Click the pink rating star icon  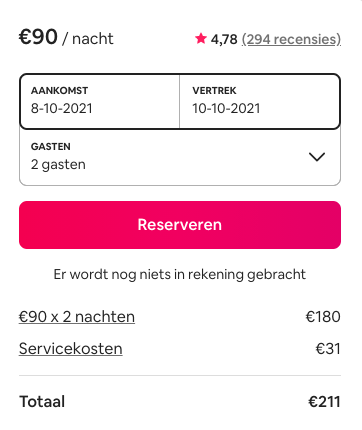(x=201, y=39)
